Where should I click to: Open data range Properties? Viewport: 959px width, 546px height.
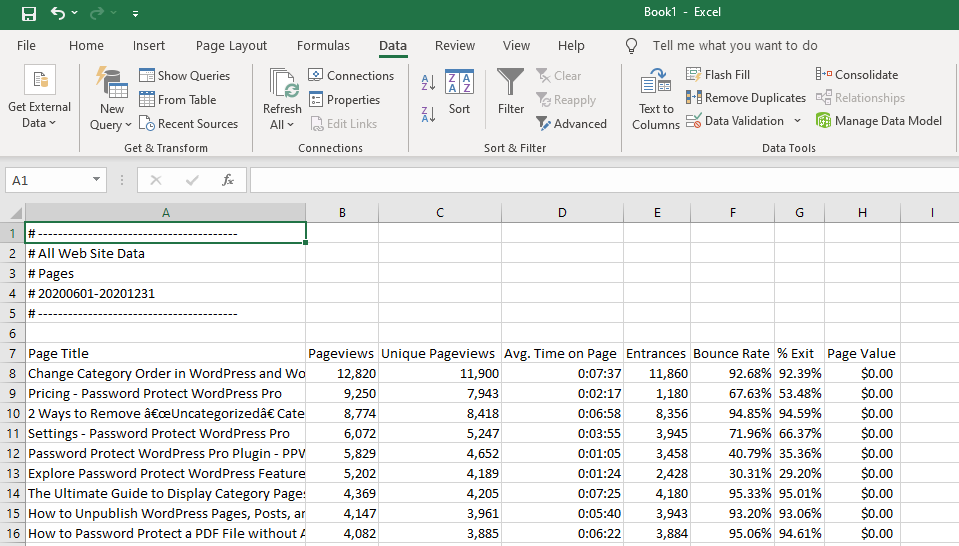tap(344, 100)
